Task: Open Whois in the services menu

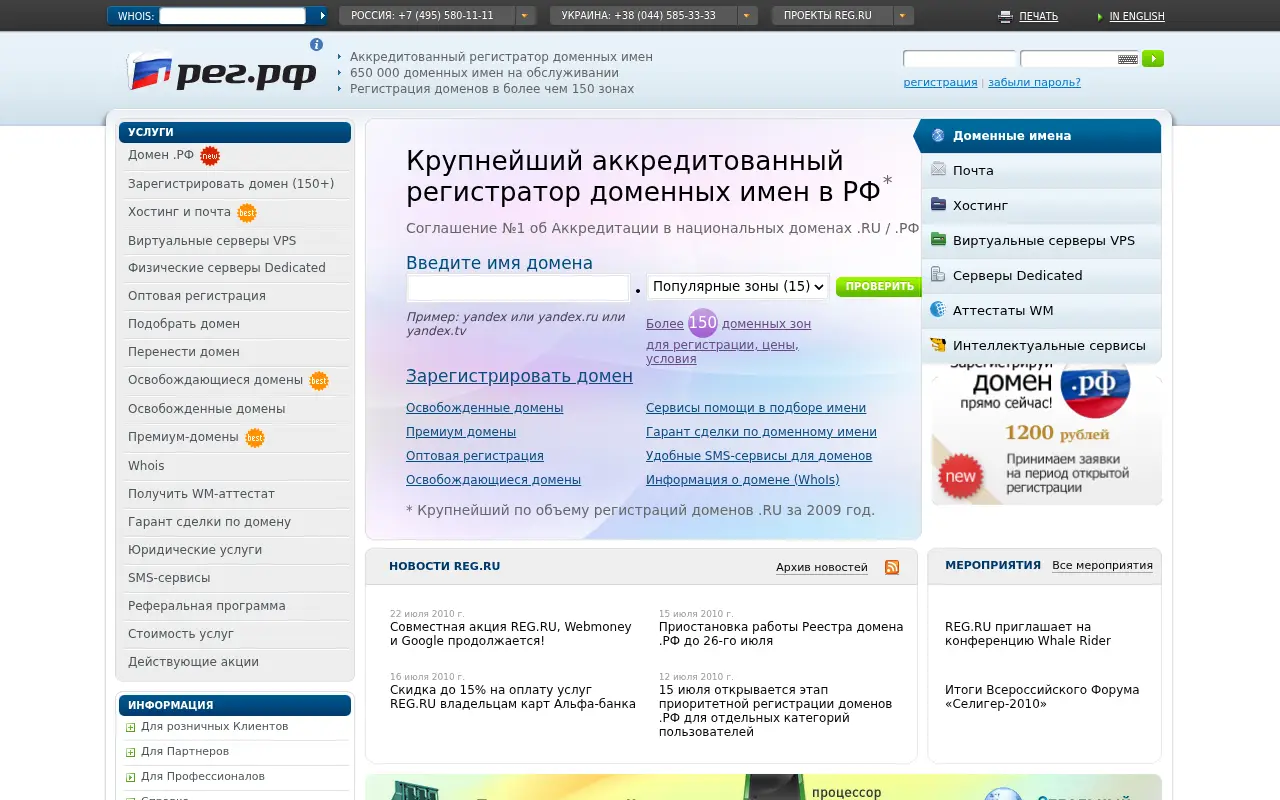Action: coord(146,466)
